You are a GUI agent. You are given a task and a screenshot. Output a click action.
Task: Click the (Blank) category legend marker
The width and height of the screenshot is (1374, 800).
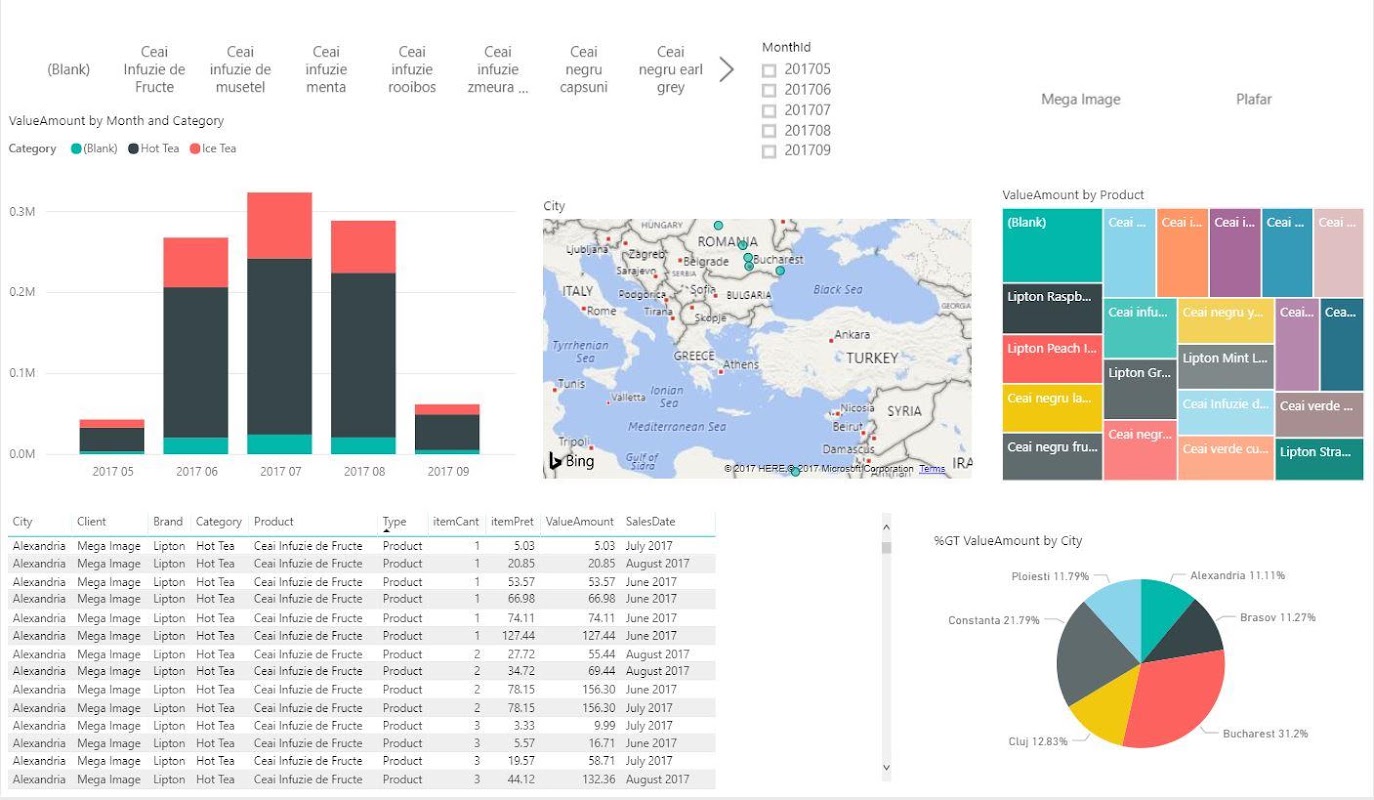76,149
